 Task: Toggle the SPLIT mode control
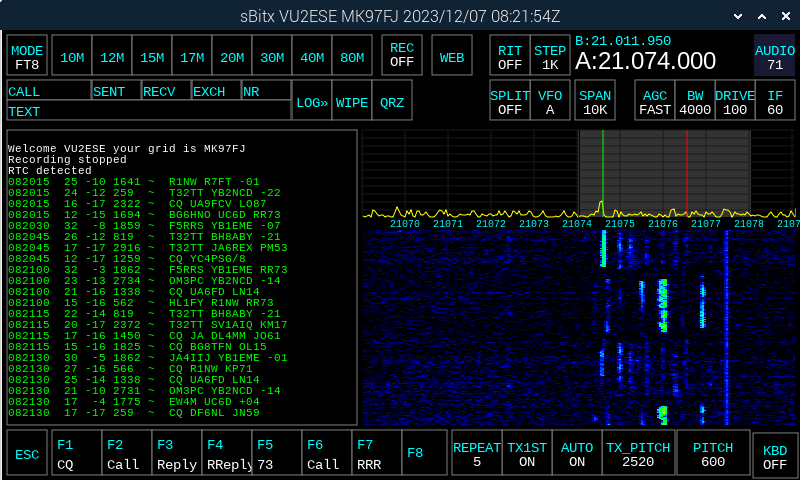[x=510, y=102]
